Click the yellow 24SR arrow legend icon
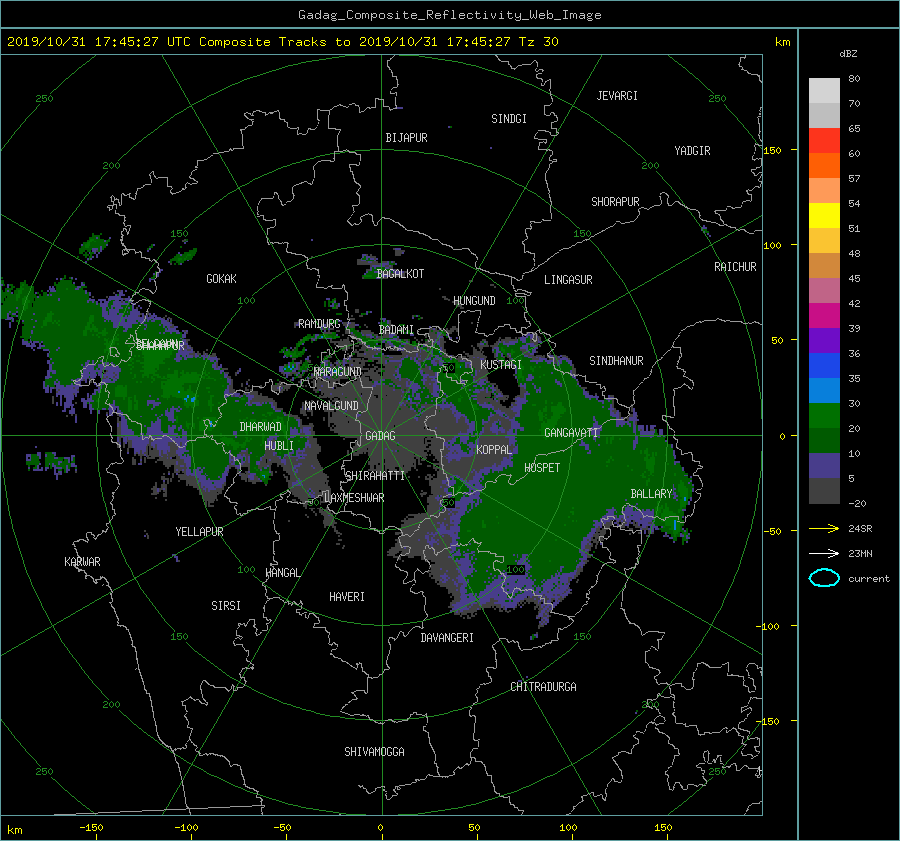This screenshot has width=900, height=841. coord(824,528)
